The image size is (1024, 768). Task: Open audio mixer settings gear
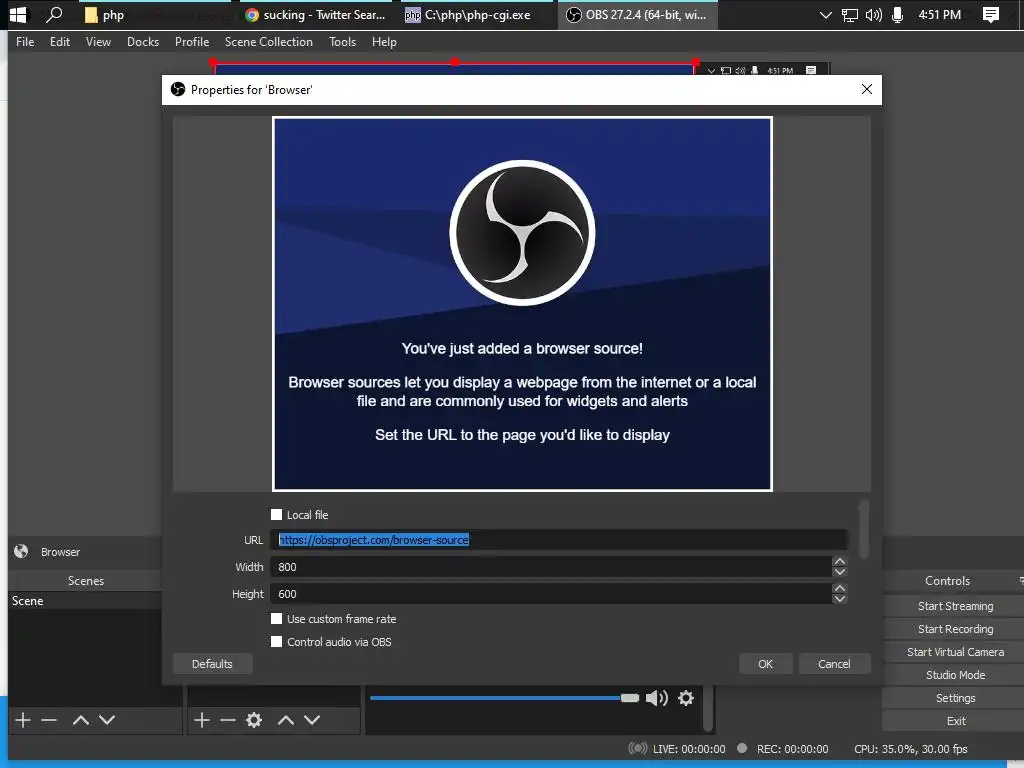click(686, 698)
